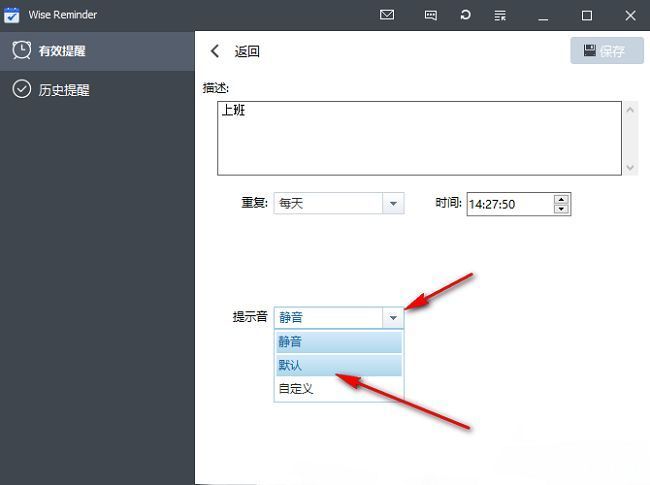
Task: Click the alarm clock icon beside 有效提醒
Action: click(x=21, y=50)
